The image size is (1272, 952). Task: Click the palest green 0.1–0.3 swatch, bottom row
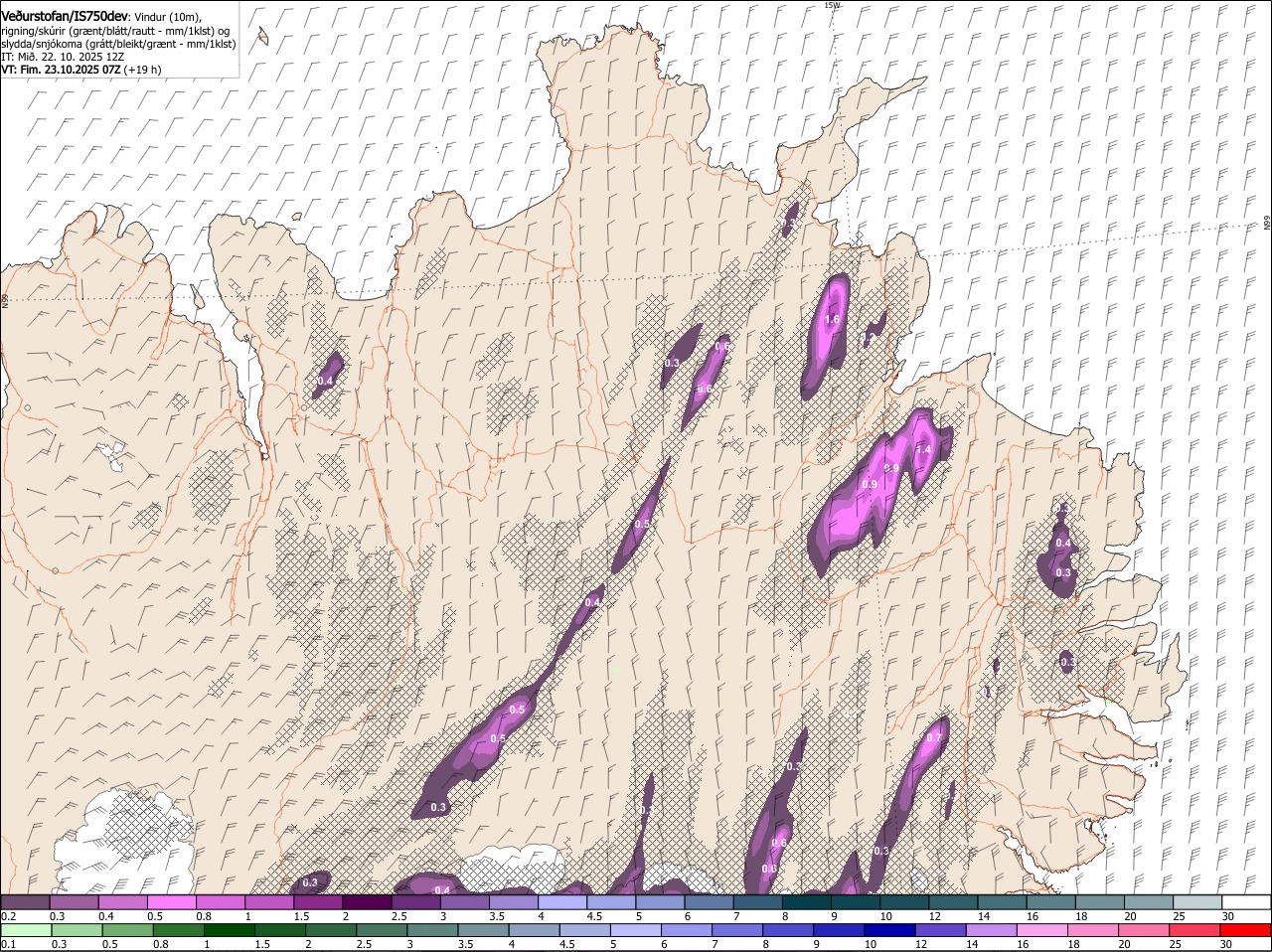click(x=26, y=930)
